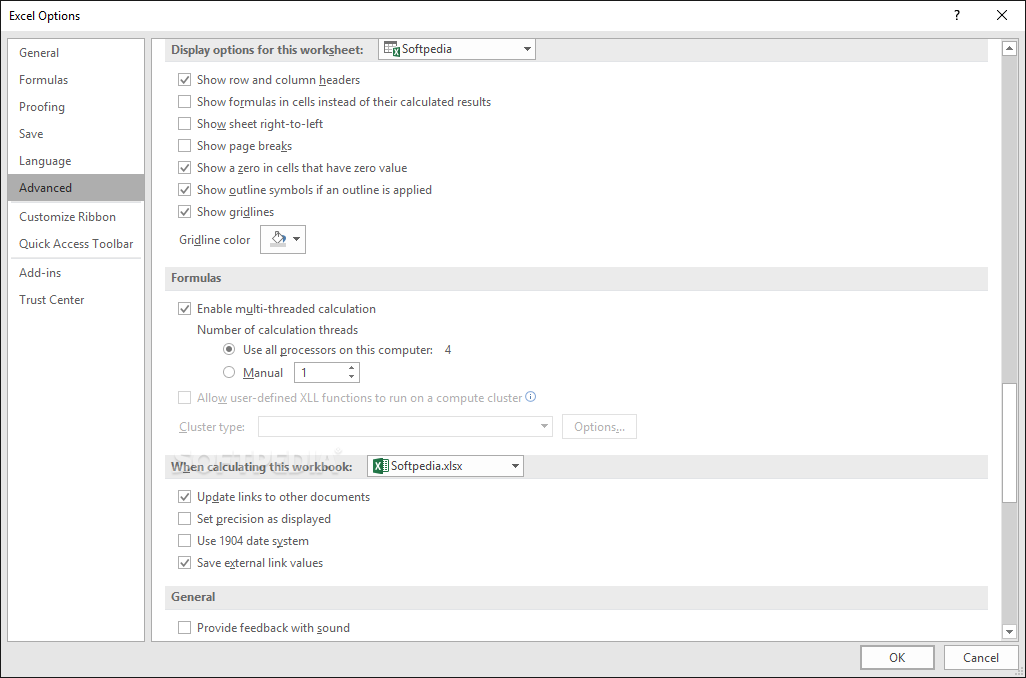The height and width of the screenshot is (678, 1026).
Task: Check Set precision as displayed
Action: pyautogui.click(x=184, y=519)
